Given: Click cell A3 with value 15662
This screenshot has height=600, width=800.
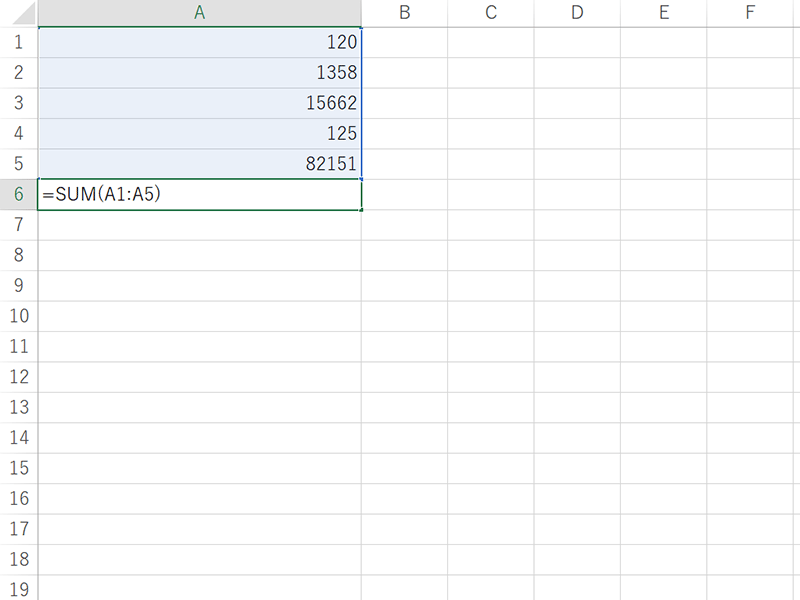Looking at the screenshot, I should tap(200, 103).
